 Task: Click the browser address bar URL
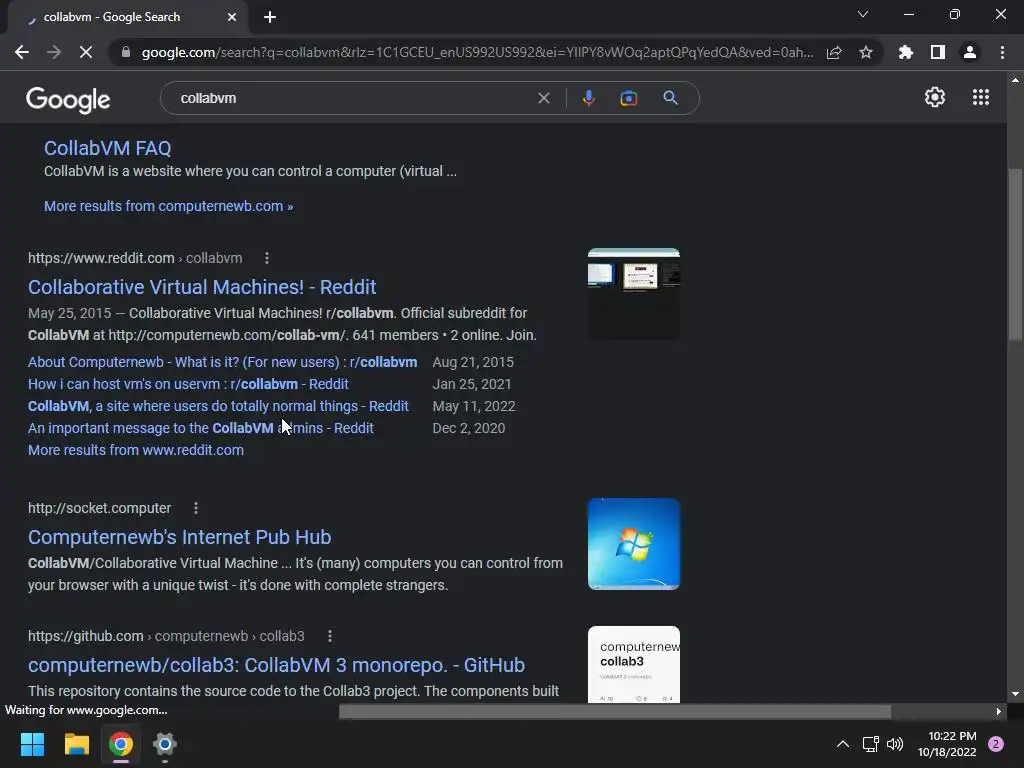click(477, 52)
